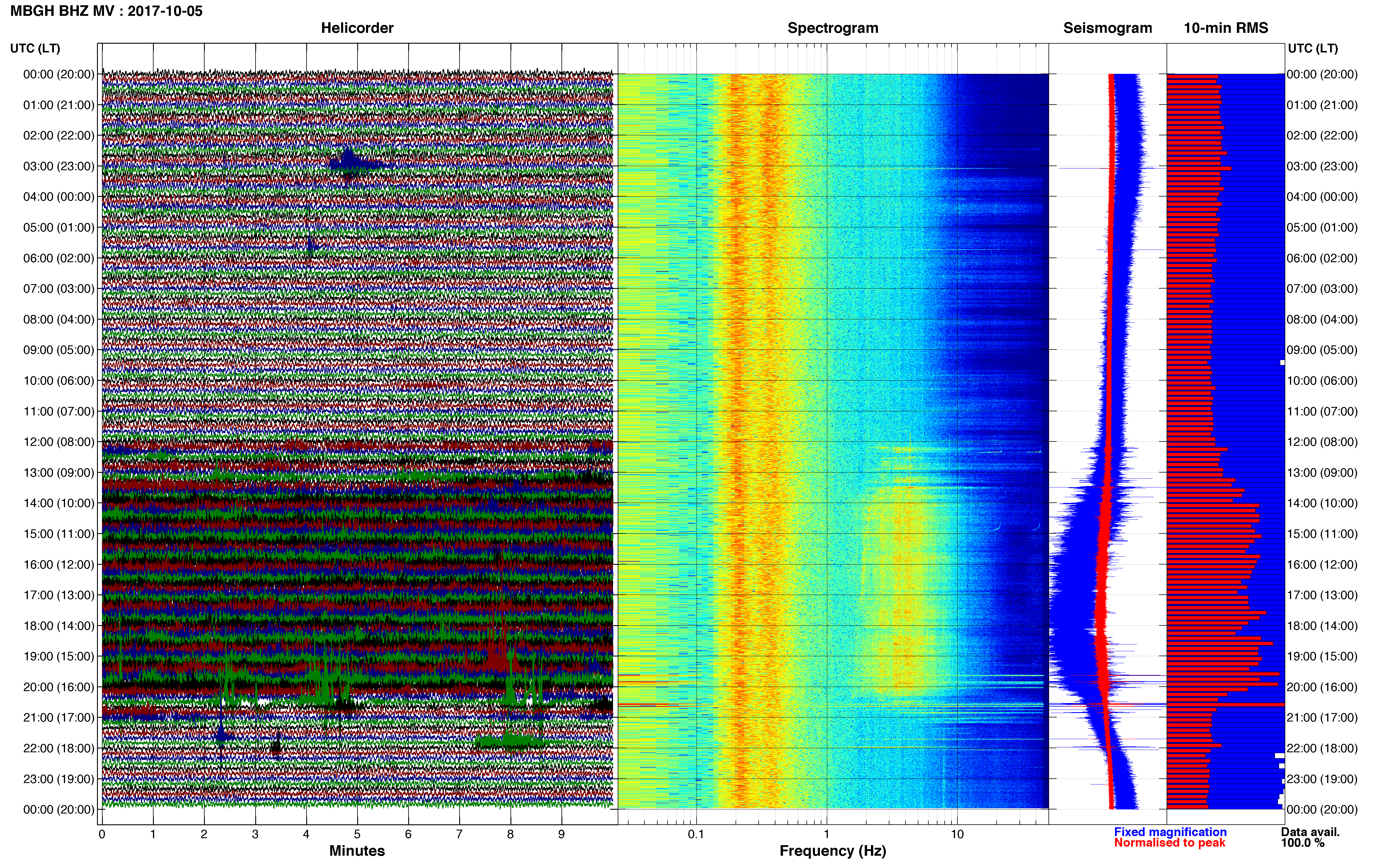Click the minute 2 tick label
1389x868 pixels.
point(204,834)
